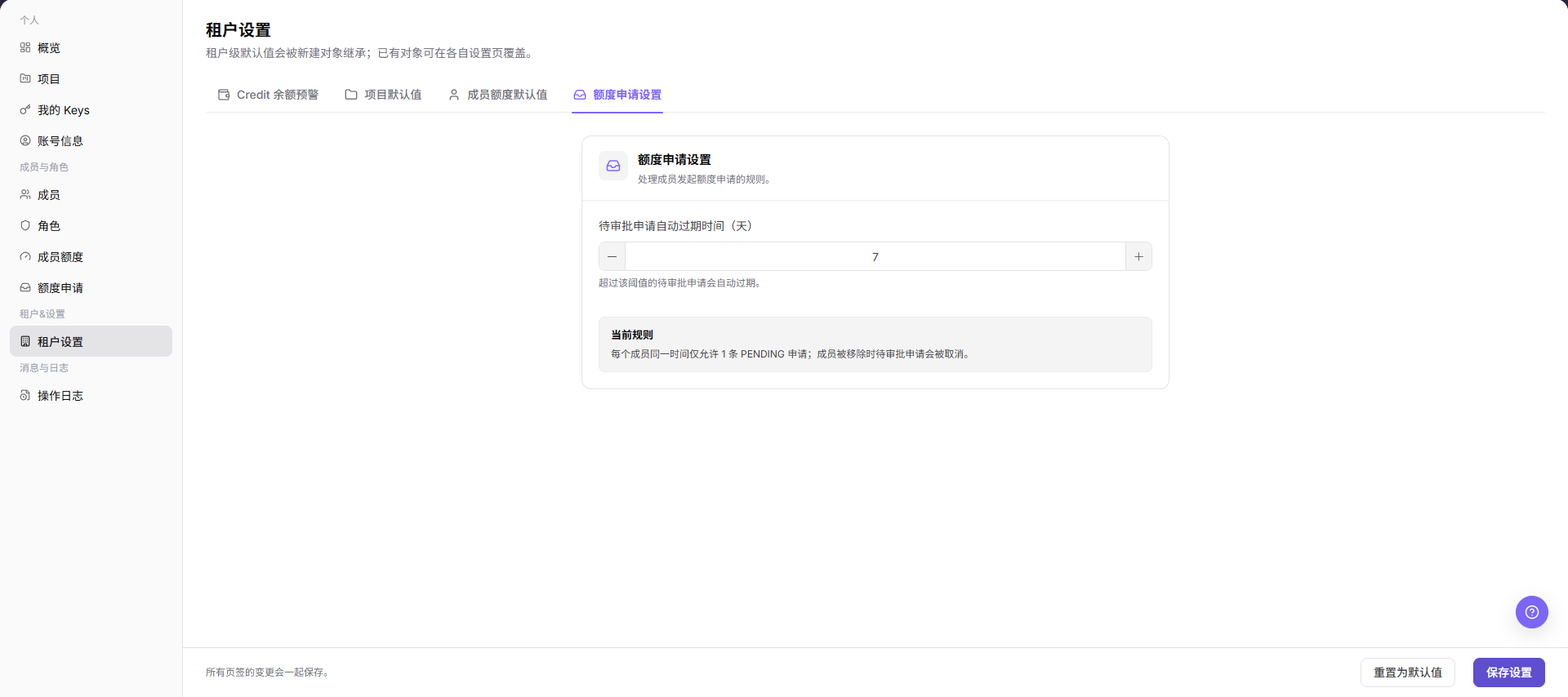
Task: Click the 当前规则 heading text
Action: [632, 335]
